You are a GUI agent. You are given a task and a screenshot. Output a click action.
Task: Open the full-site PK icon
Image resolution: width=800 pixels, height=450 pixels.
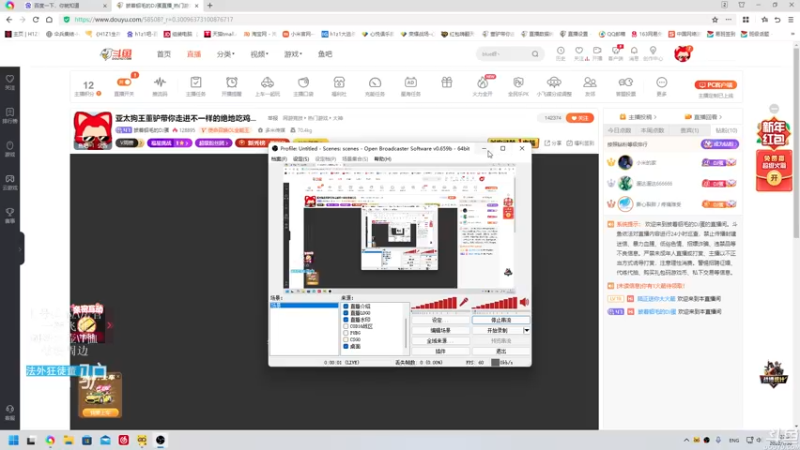tap(518, 82)
